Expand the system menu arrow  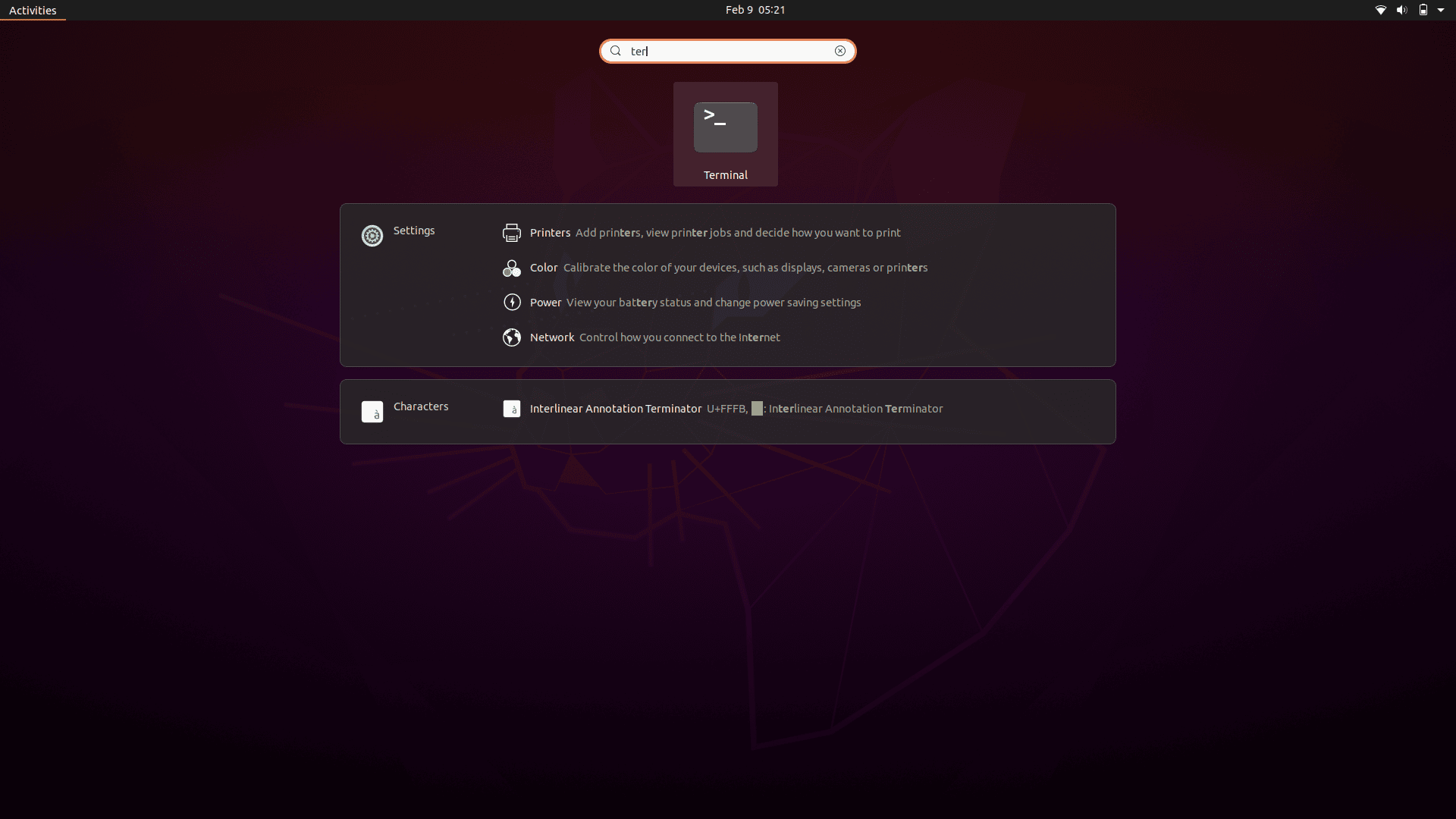coord(1441,10)
